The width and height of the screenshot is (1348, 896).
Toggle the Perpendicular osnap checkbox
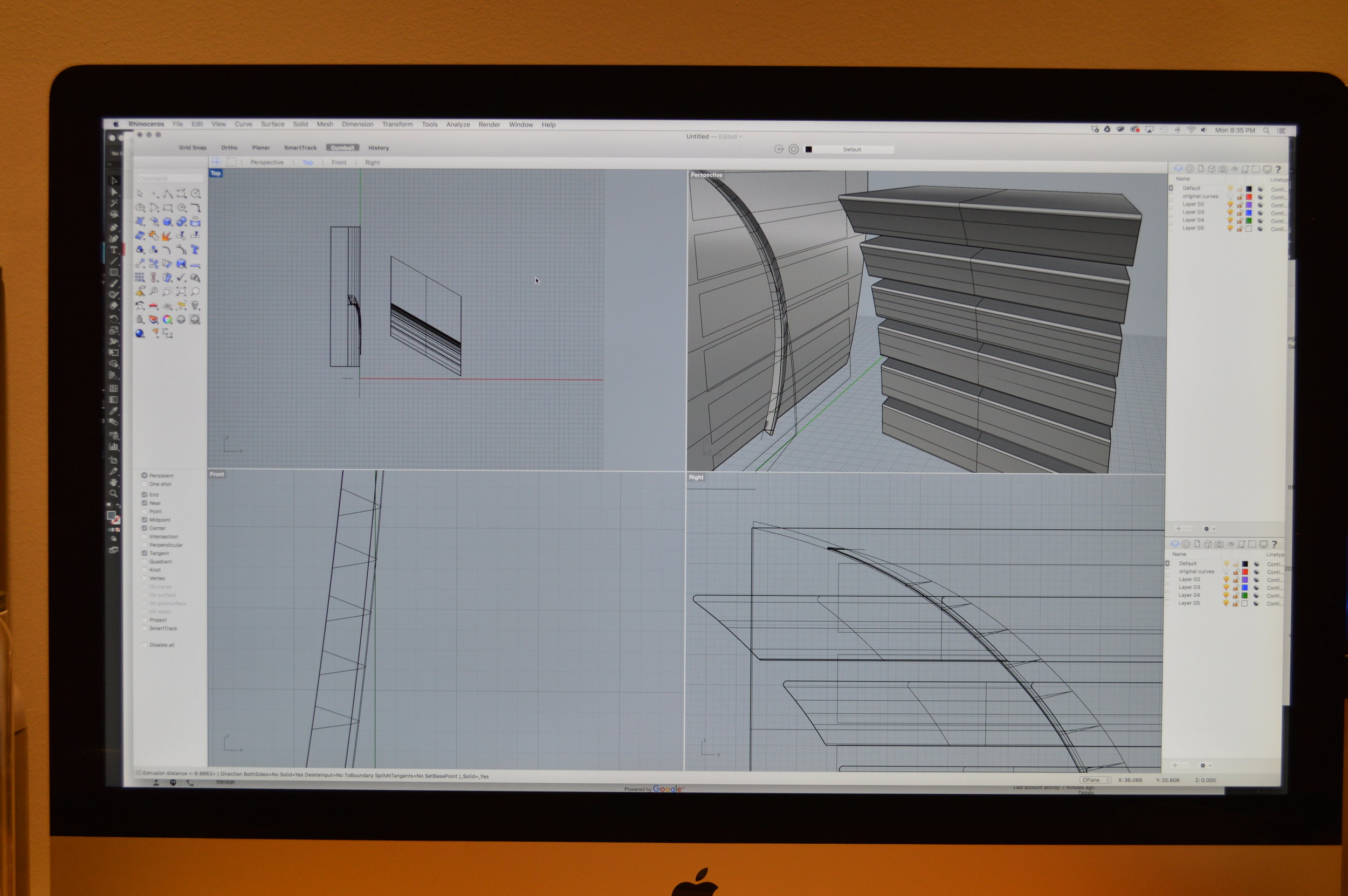coord(145,545)
